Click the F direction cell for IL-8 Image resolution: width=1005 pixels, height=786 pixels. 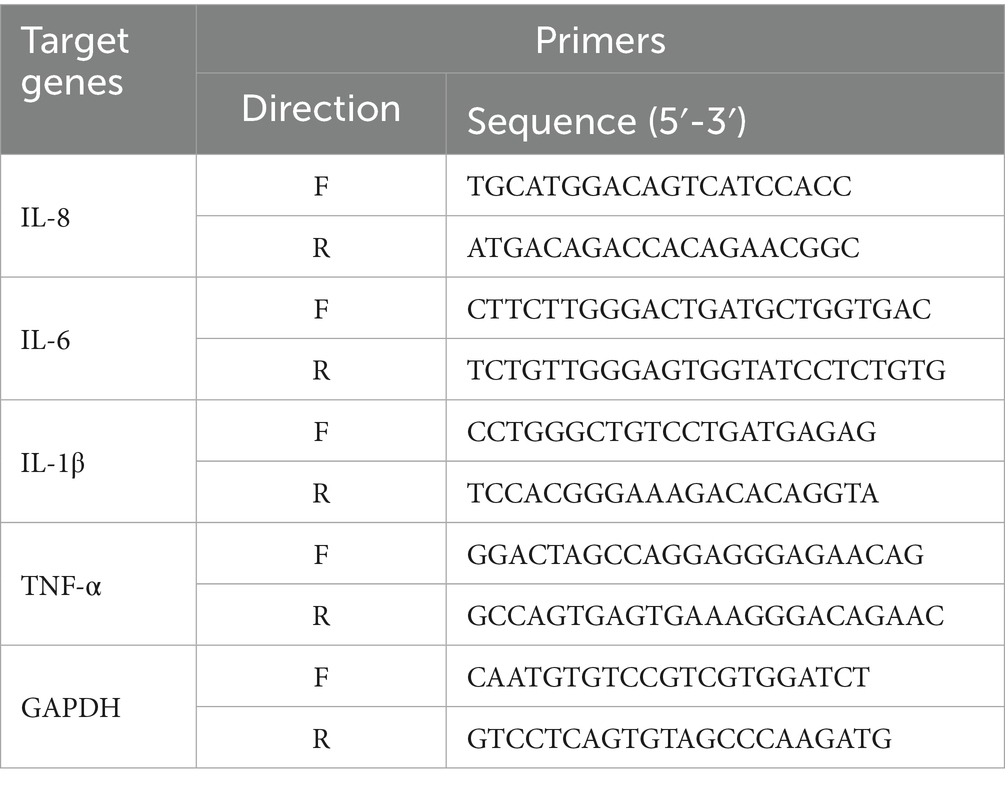pos(320,187)
